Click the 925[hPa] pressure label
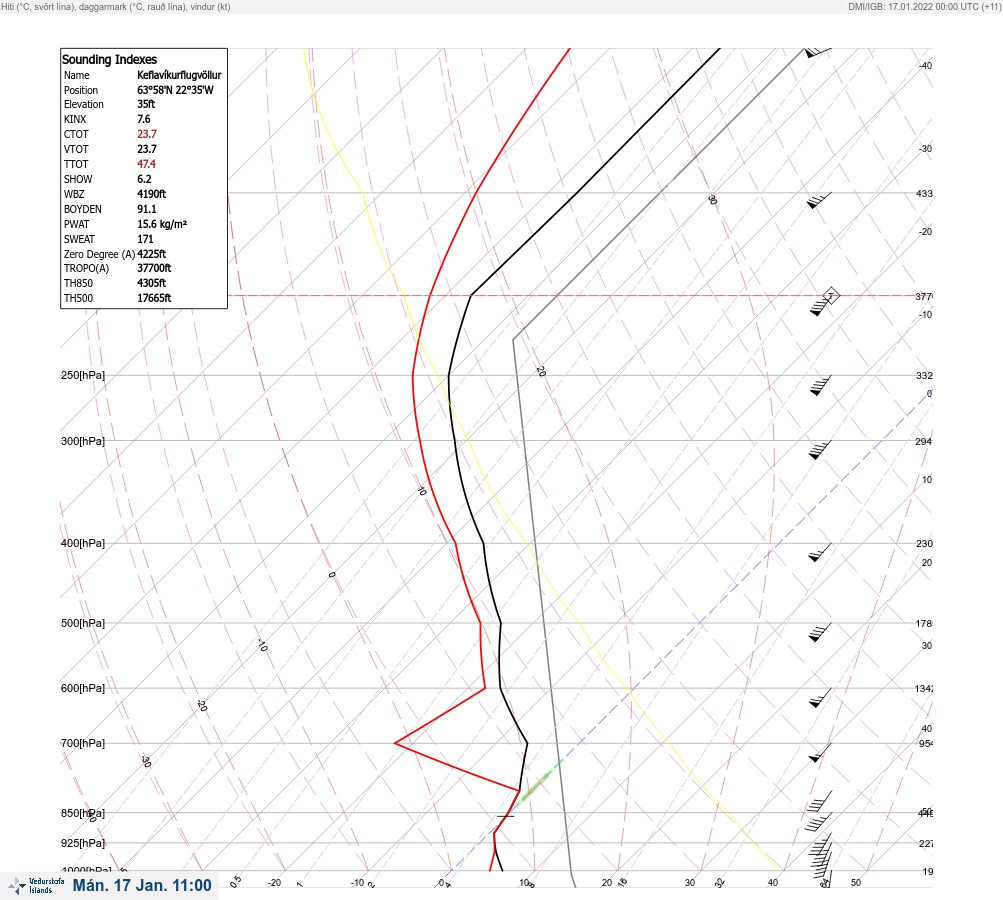Viewport: 1003px width, 900px height. [x=83, y=843]
